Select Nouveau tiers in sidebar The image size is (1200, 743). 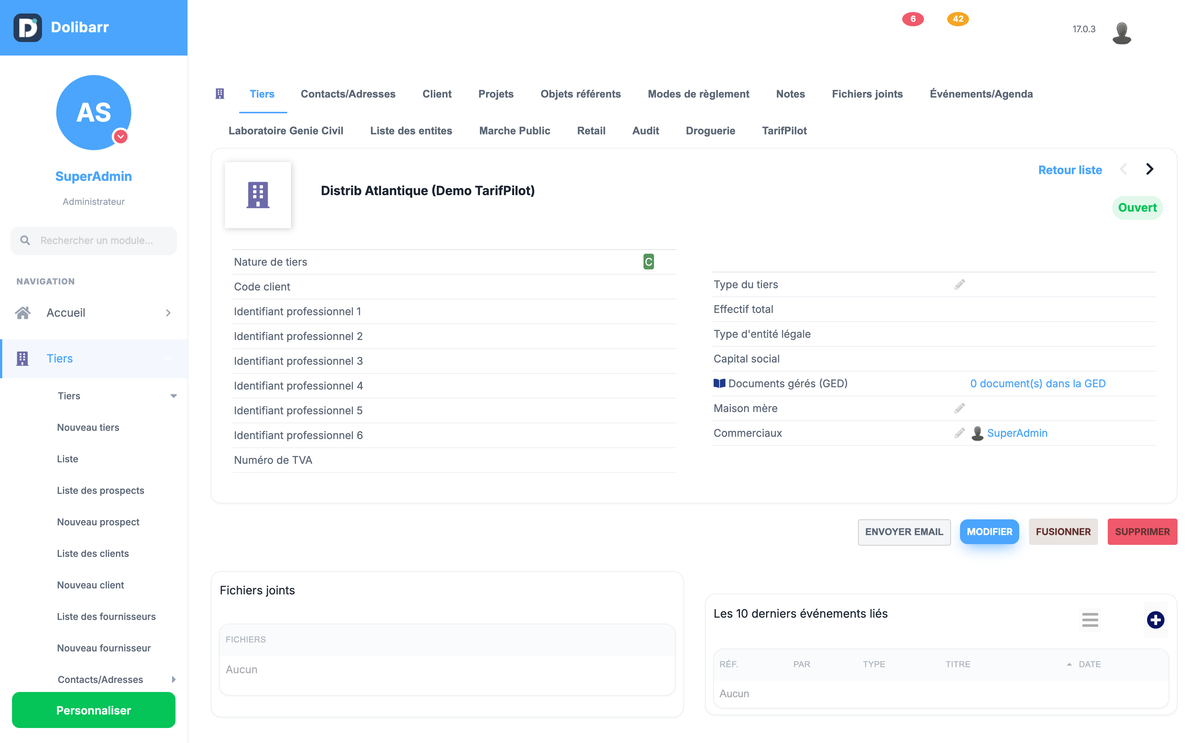88,428
